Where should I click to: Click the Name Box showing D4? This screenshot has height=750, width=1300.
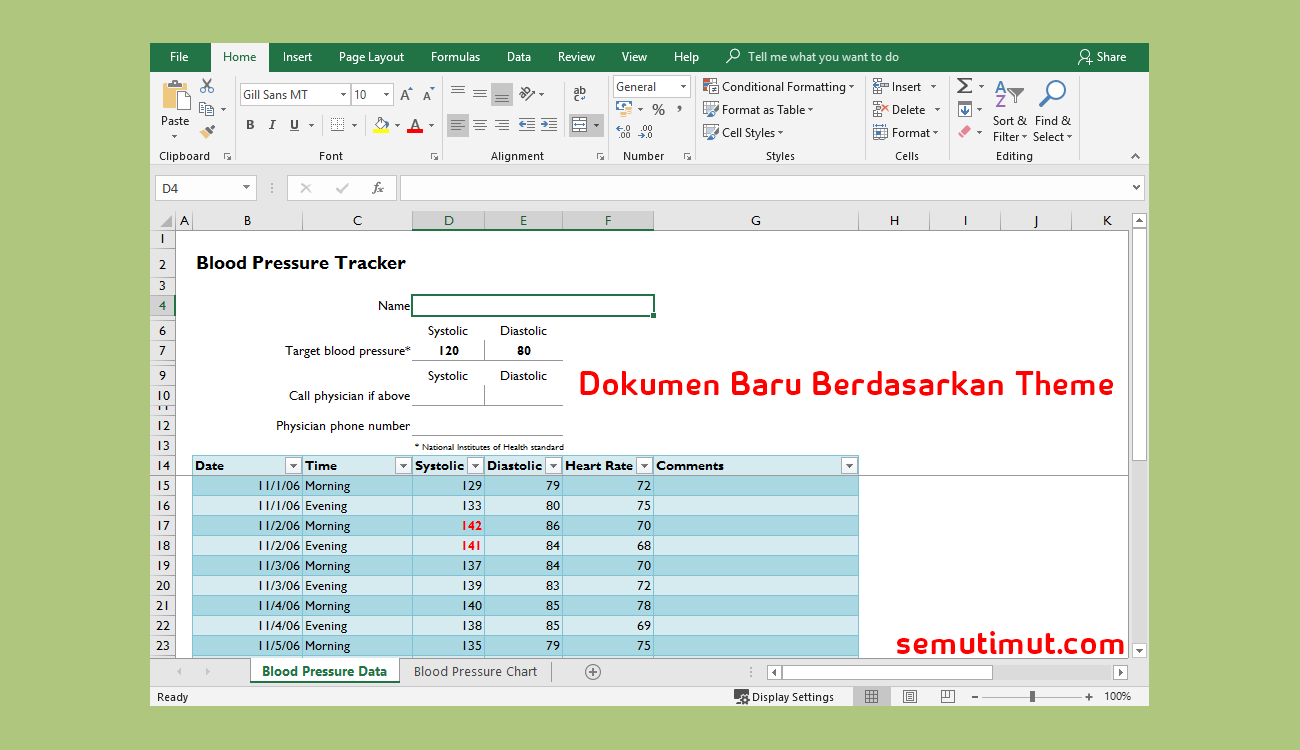pyautogui.click(x=198, y=188)
